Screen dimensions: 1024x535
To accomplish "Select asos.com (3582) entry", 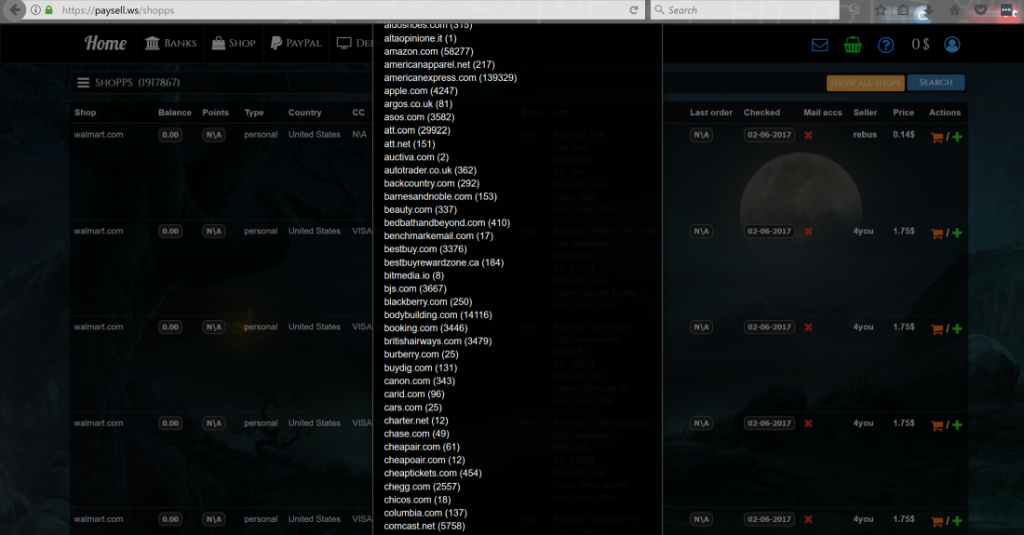I will (419, 117).
